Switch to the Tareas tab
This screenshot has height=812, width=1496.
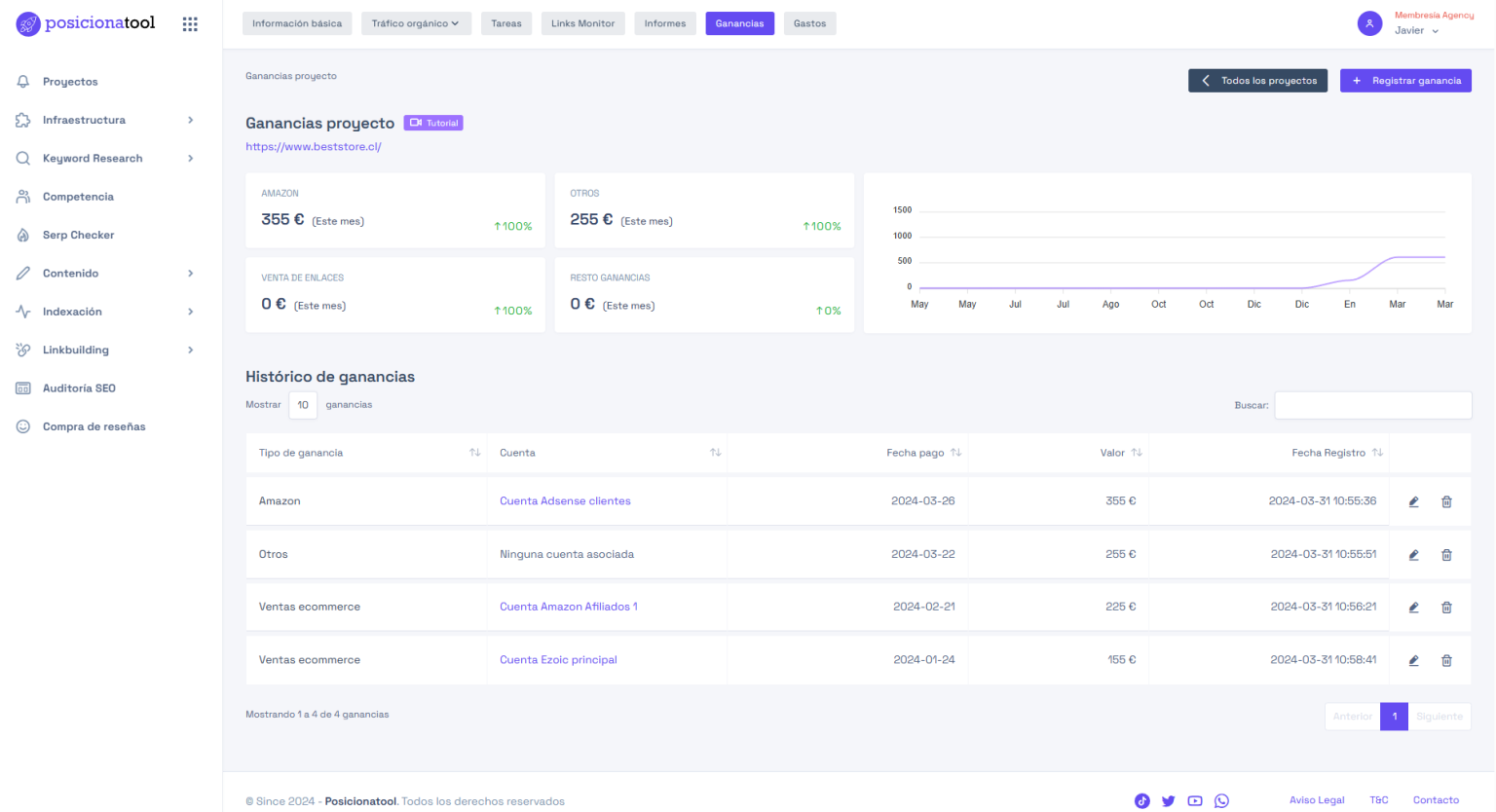[506, 23]
